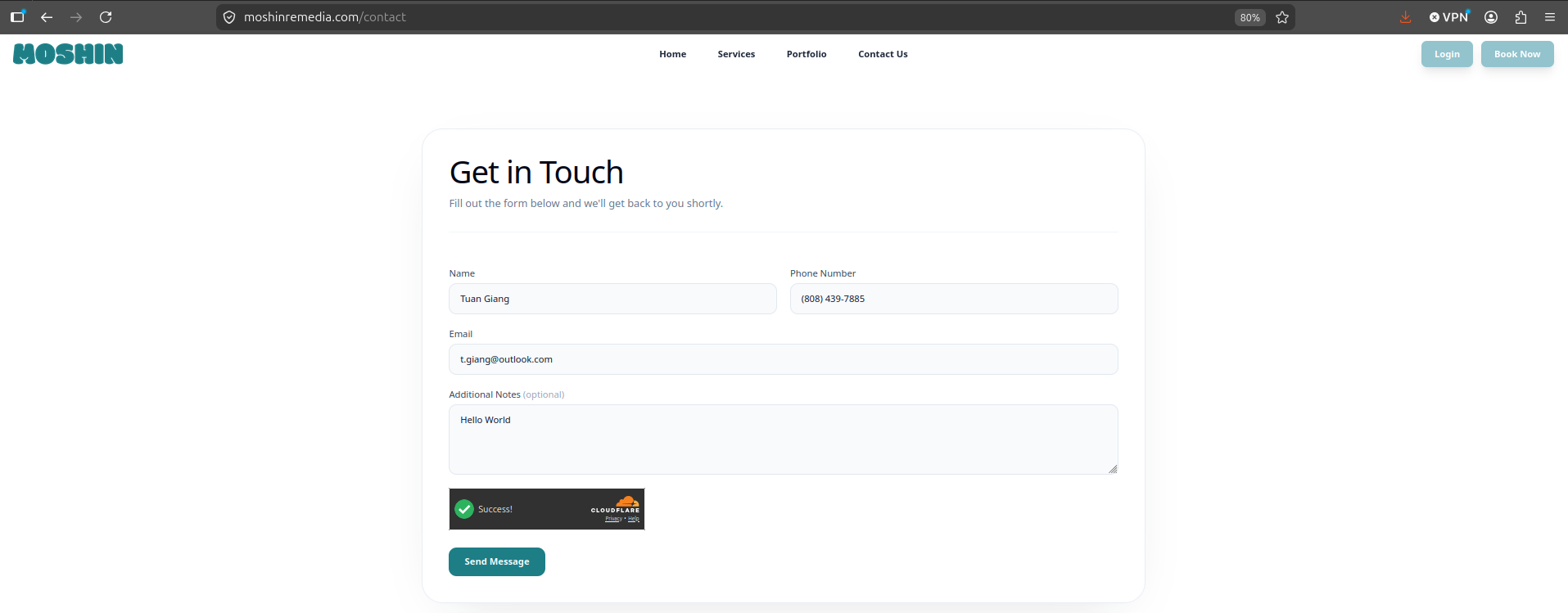This screenshot has height=613, width=1568.
Task: Click the 'Fill out the form below' subtitle
Action: click(x=586, y=203)
